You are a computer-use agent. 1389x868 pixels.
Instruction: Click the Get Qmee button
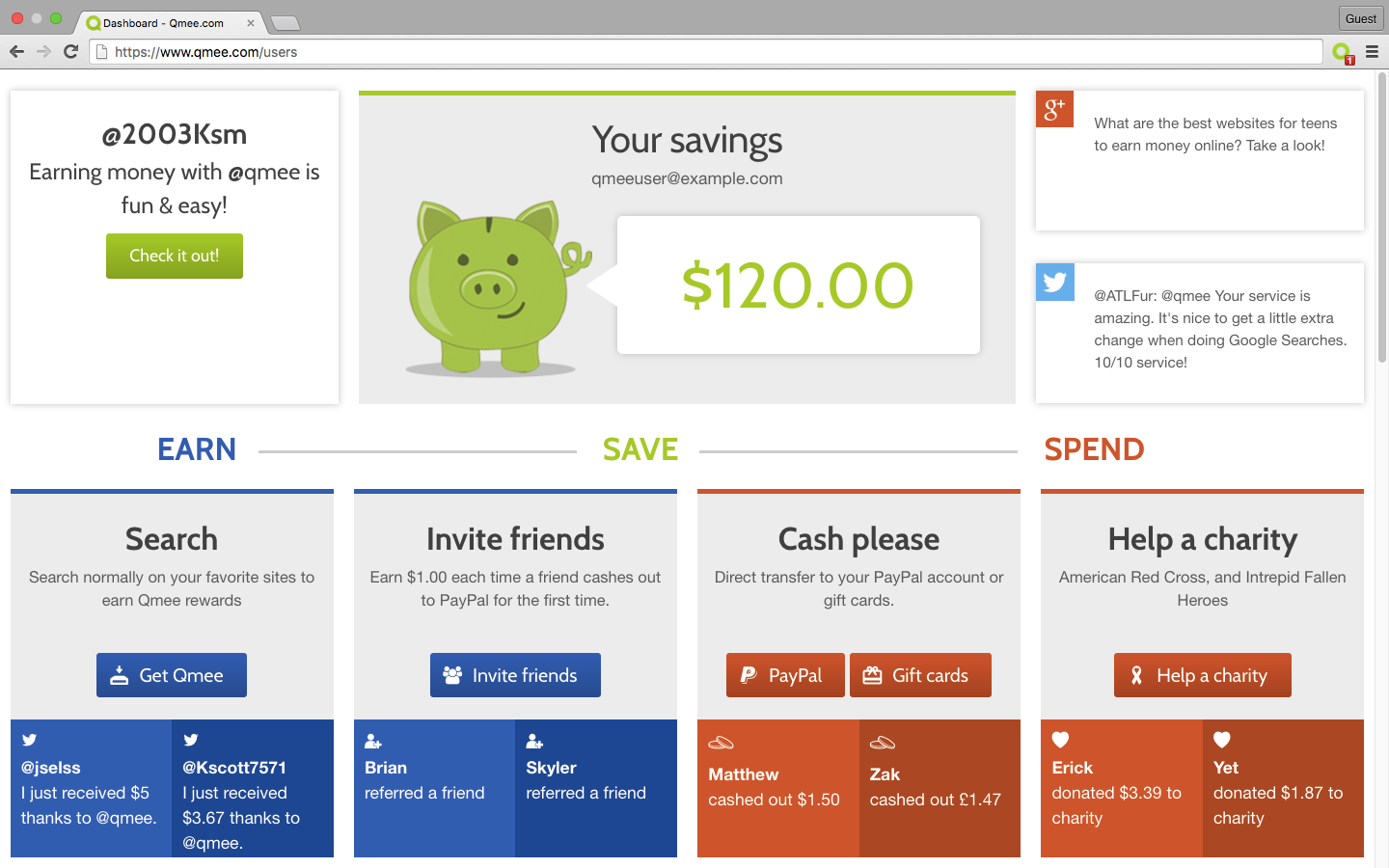(172, 675)
